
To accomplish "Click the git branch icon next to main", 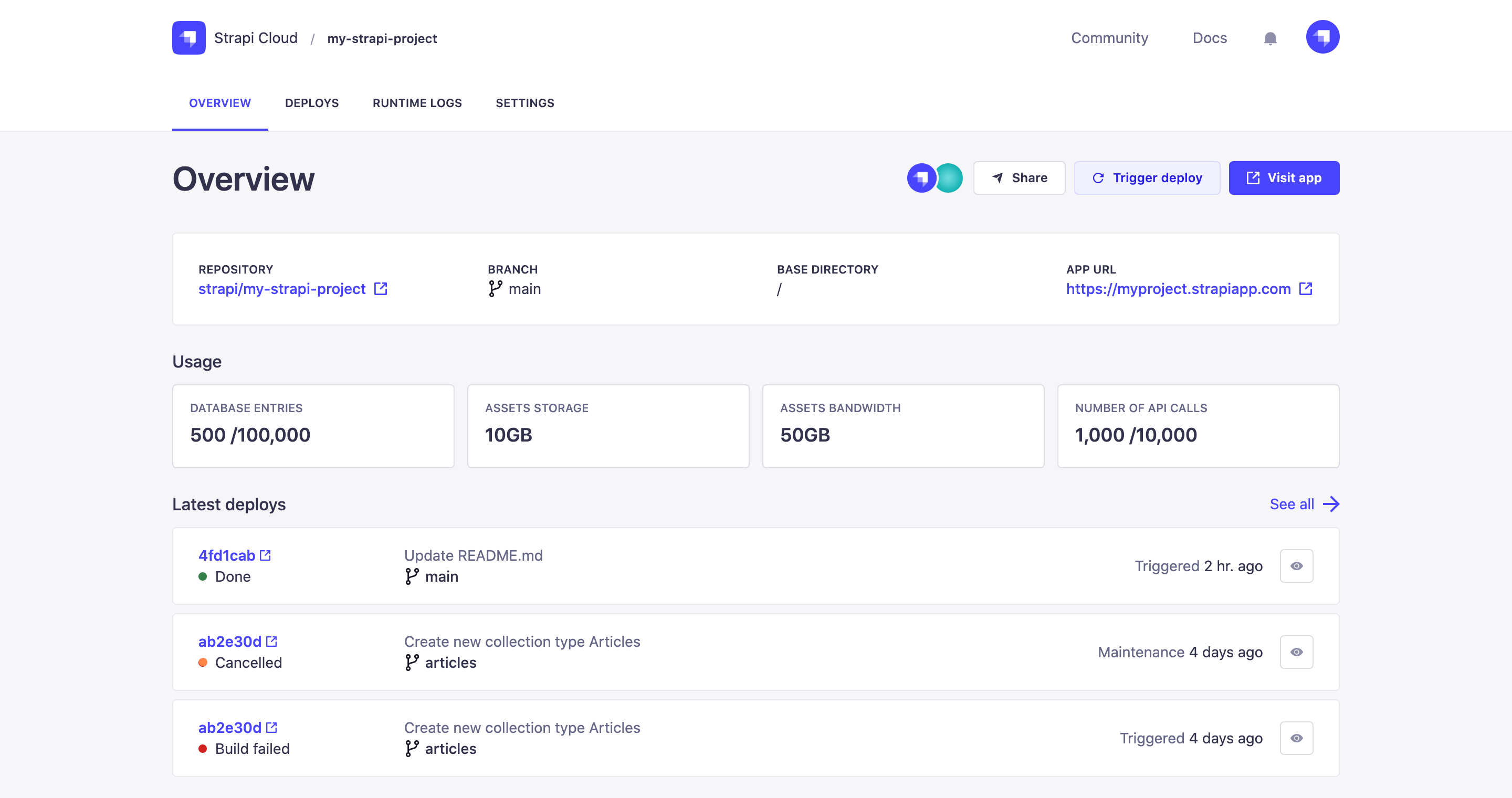I will click(x=495, y=289).
